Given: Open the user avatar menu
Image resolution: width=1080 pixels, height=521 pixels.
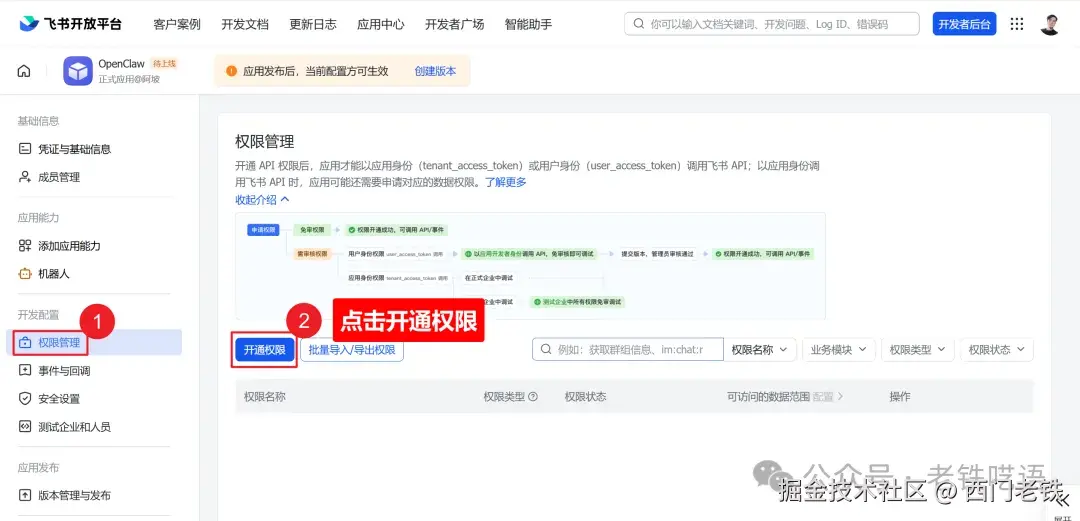Looking at the screenshot, I should coord(1050,24).
